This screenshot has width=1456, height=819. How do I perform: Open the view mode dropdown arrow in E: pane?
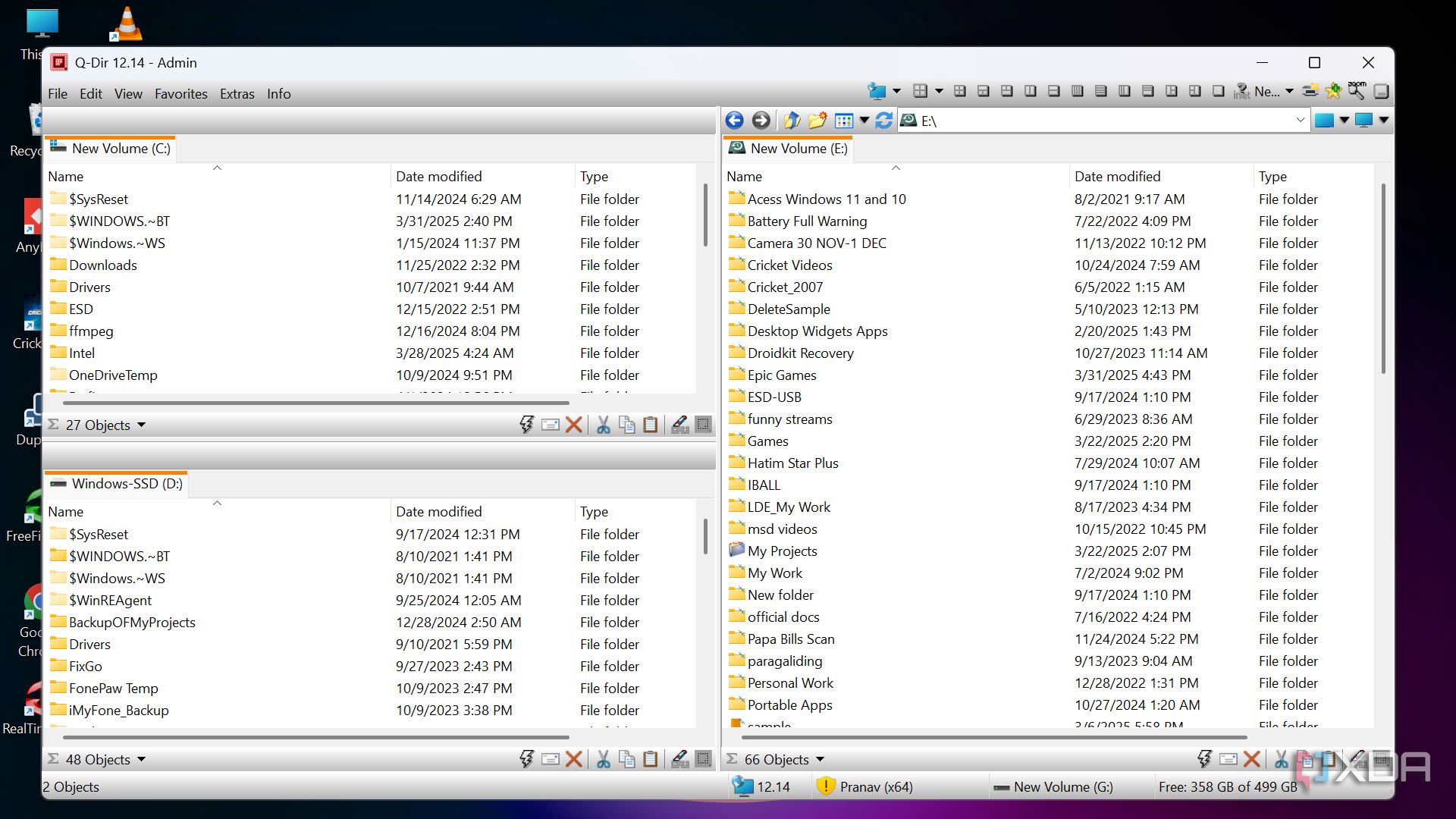[x=864, y=121]
